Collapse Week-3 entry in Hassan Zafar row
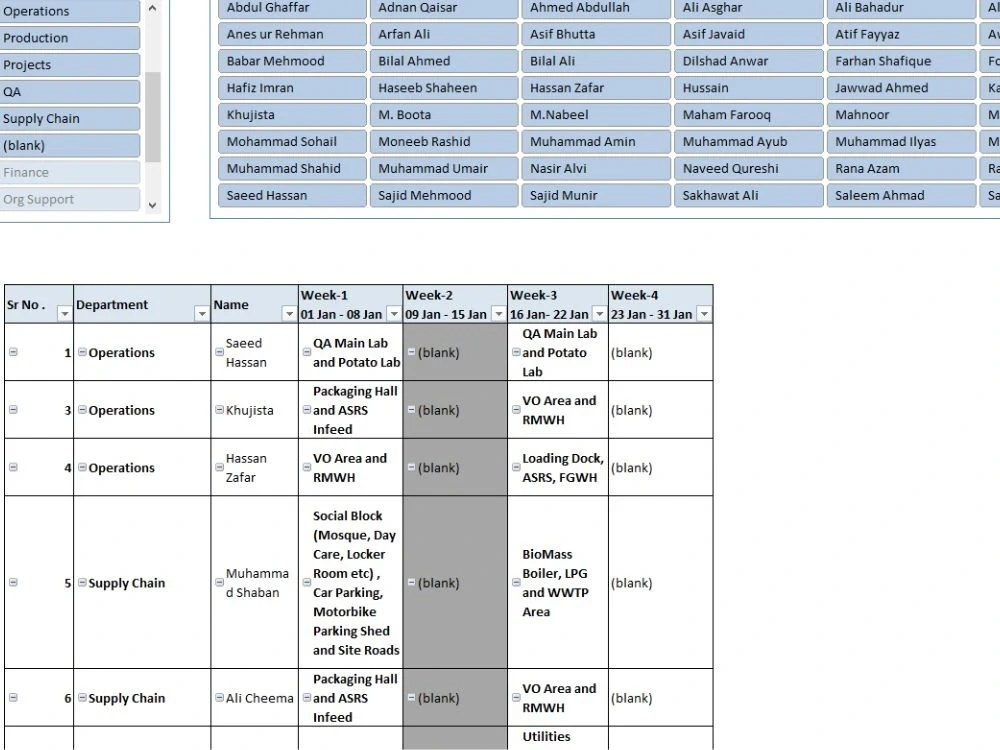 click(516, 467)
